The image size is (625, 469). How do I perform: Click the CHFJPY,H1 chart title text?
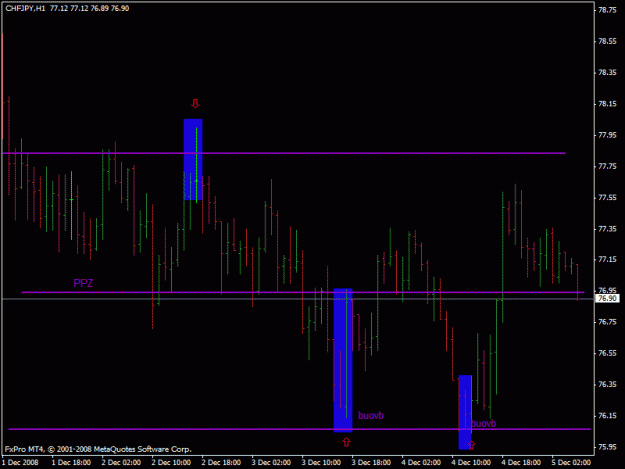click(25, 8)
